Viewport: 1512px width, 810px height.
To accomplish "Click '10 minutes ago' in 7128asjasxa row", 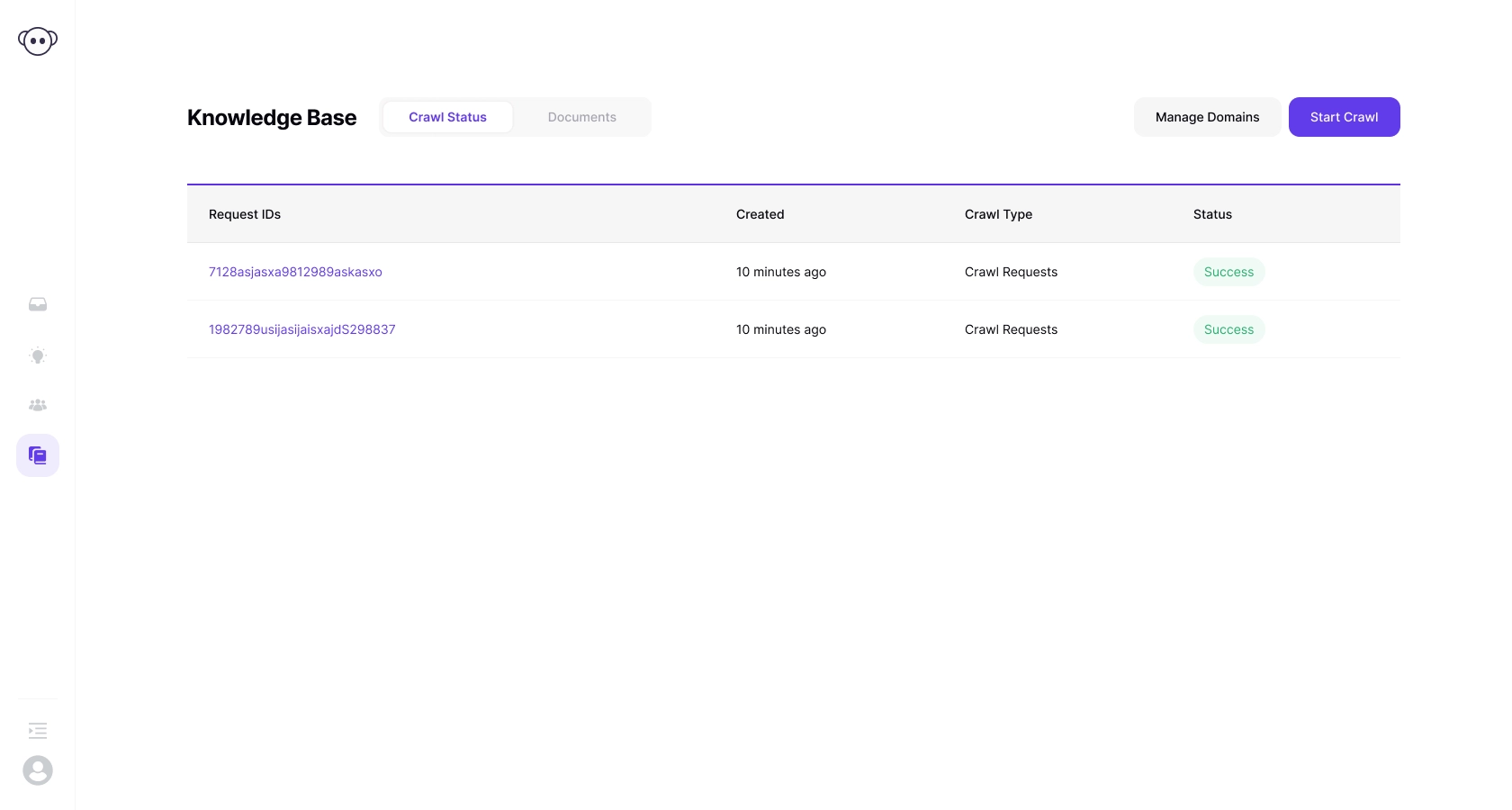I will (781, 272).
